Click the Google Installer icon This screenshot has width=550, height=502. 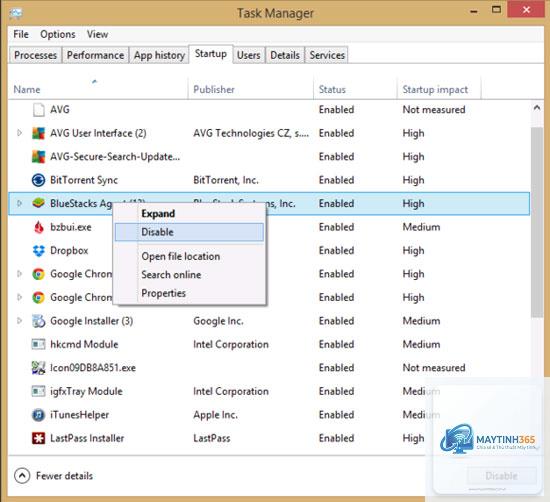tap(39, 321)
